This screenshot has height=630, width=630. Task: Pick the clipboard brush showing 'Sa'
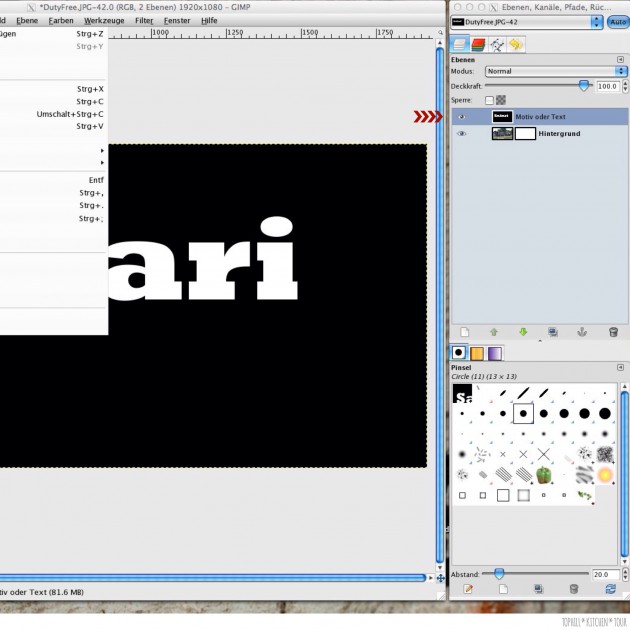462,393
